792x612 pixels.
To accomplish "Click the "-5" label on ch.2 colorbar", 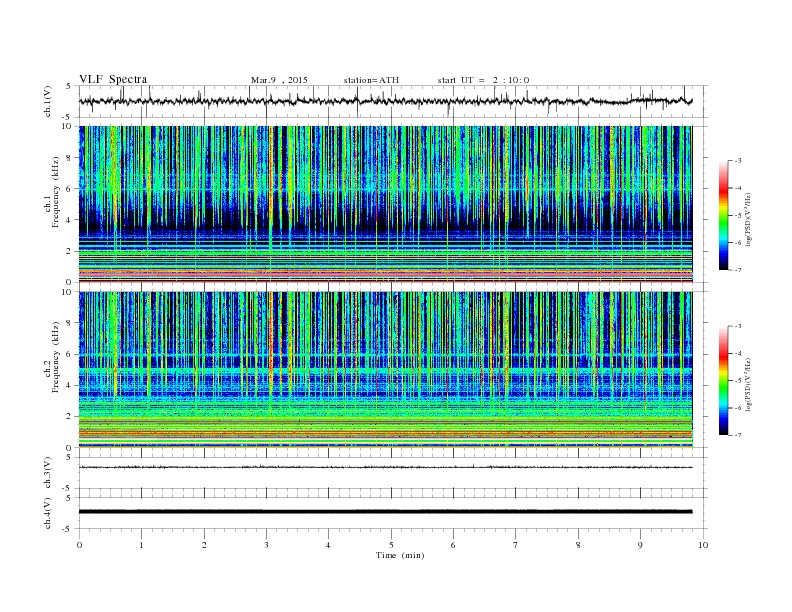I will tap(738, 381).
